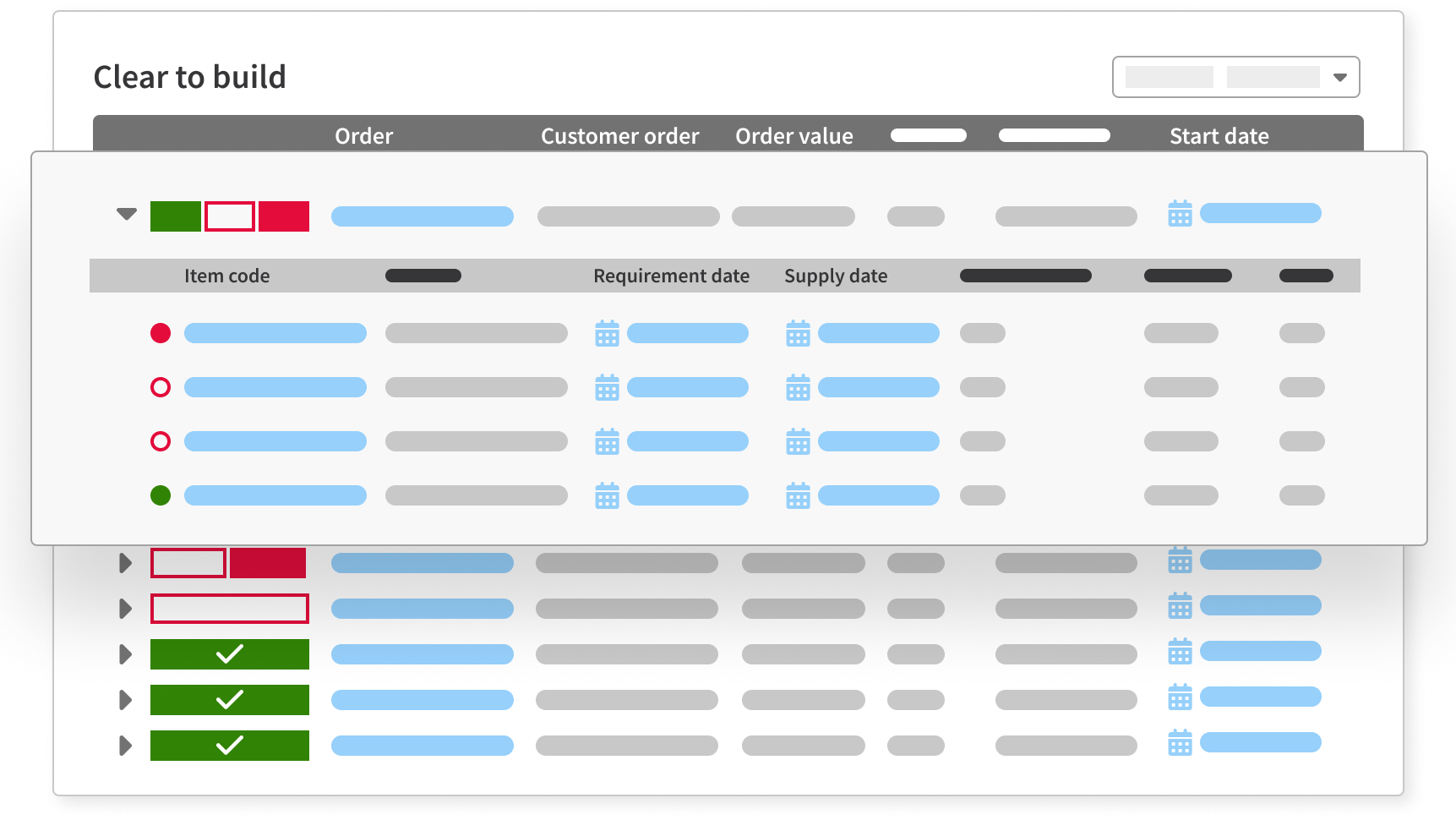Image resolution: width=1456 pixels, height=820 pixels.
Task: Click the green checkmark icon on the third collapsed order
Action: tap(229, 653)
